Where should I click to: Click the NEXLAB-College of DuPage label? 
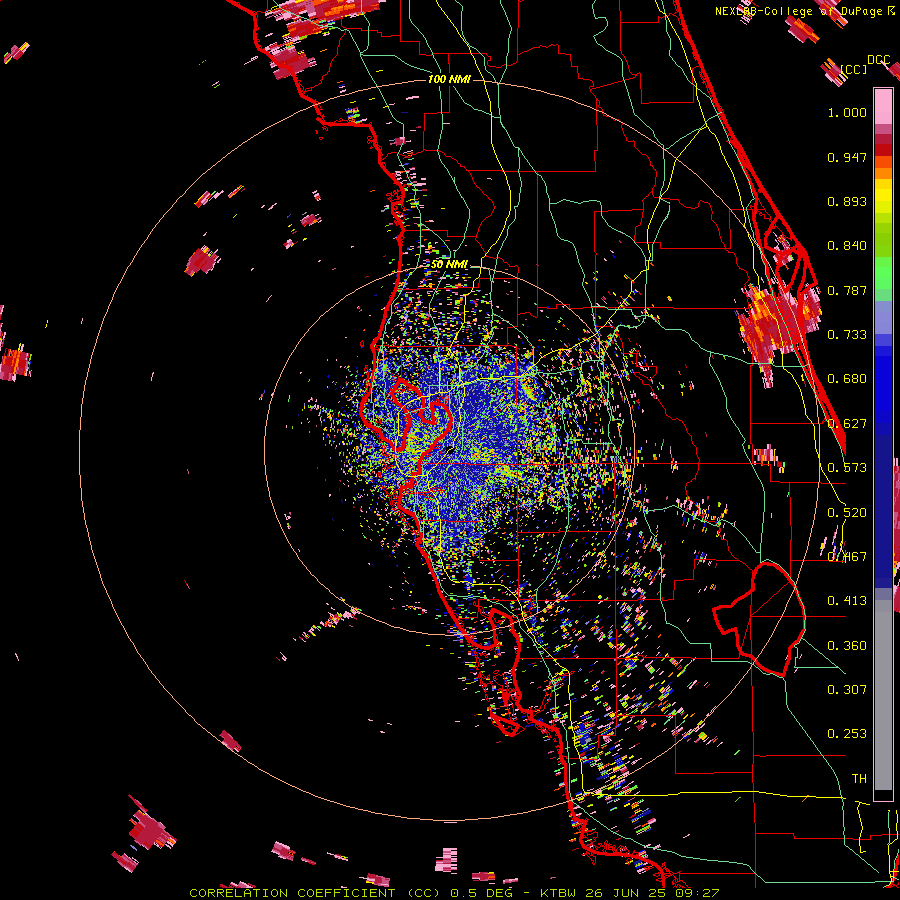point(798,11)
